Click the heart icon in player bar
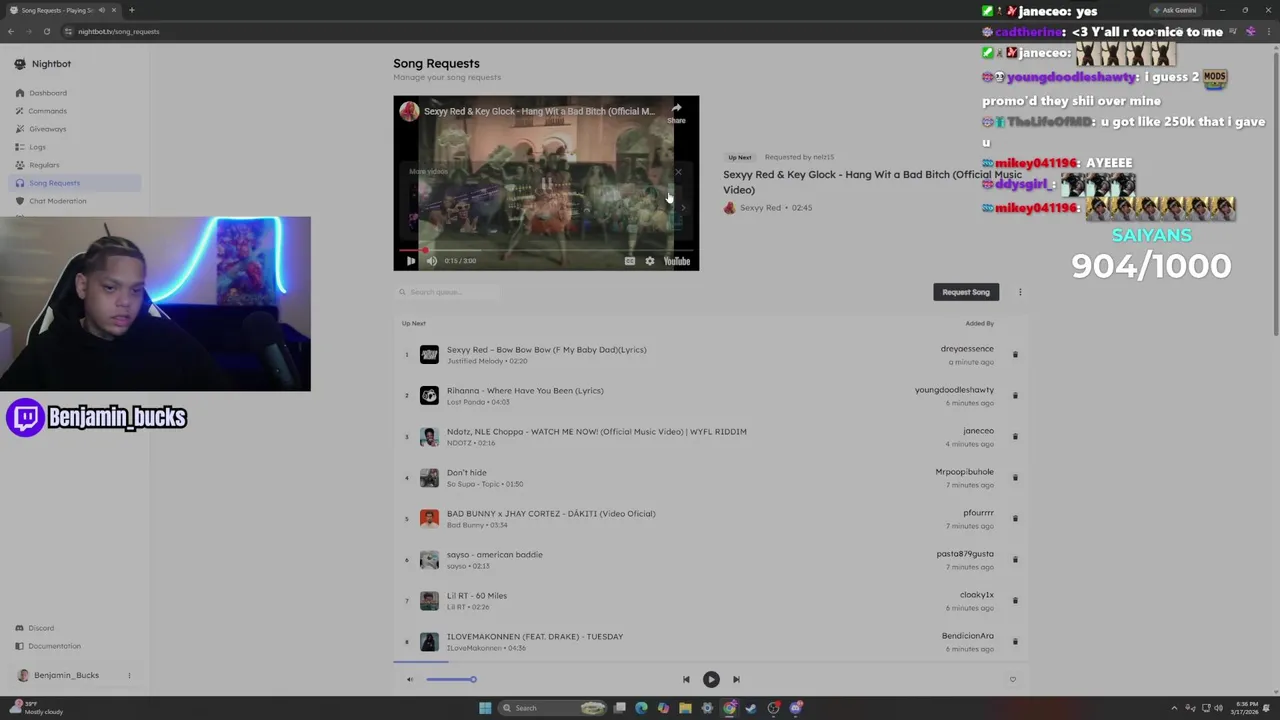This screenshot has width=1280, height=720. pyautogui.click(x=1012, y=680)
